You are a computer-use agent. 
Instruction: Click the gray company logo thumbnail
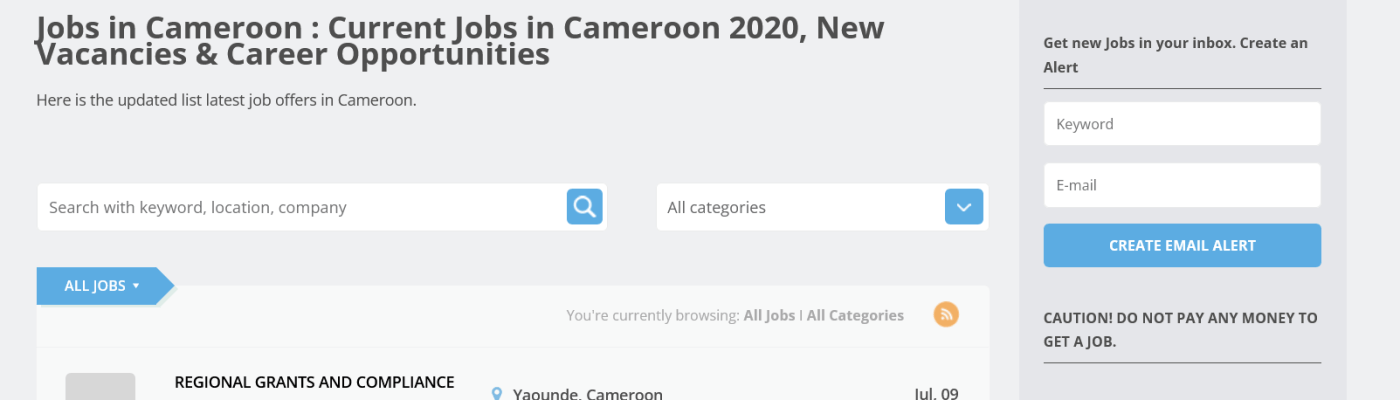pyautogui.click(x=100, y=388)
